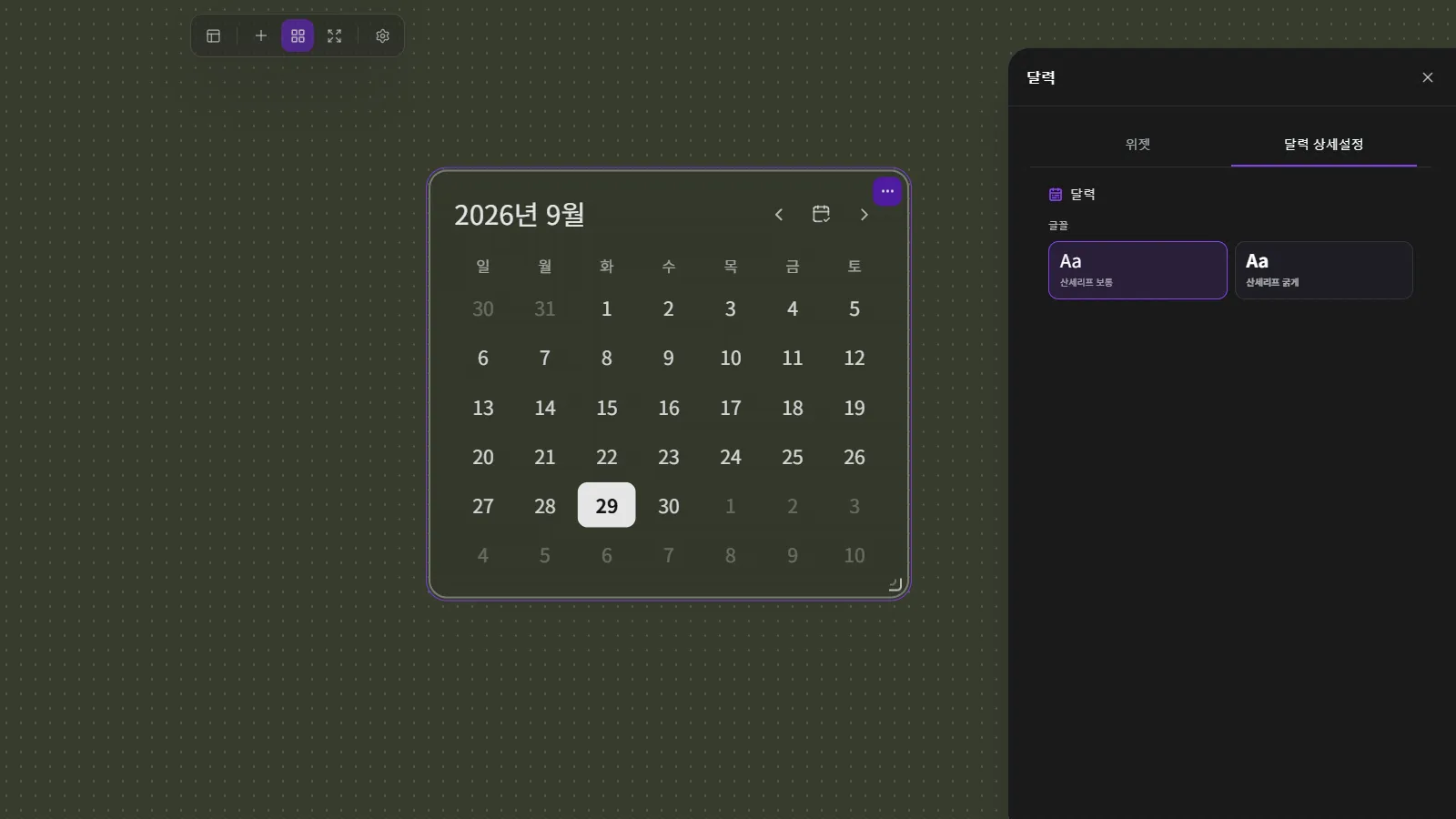Viewport: 1456px width, 819px height.
Task: Go to next month with right chevron
Action: tap(864, 215)
